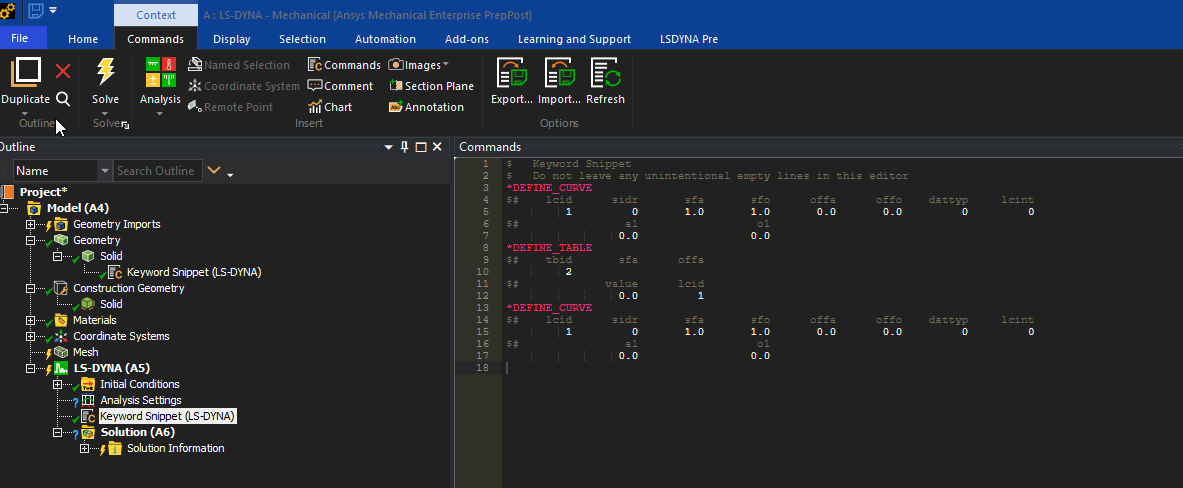Select Keyword Snippet under Geometry Solid
The width and height of the screenshot is (1183, 488).
point(194,272)
